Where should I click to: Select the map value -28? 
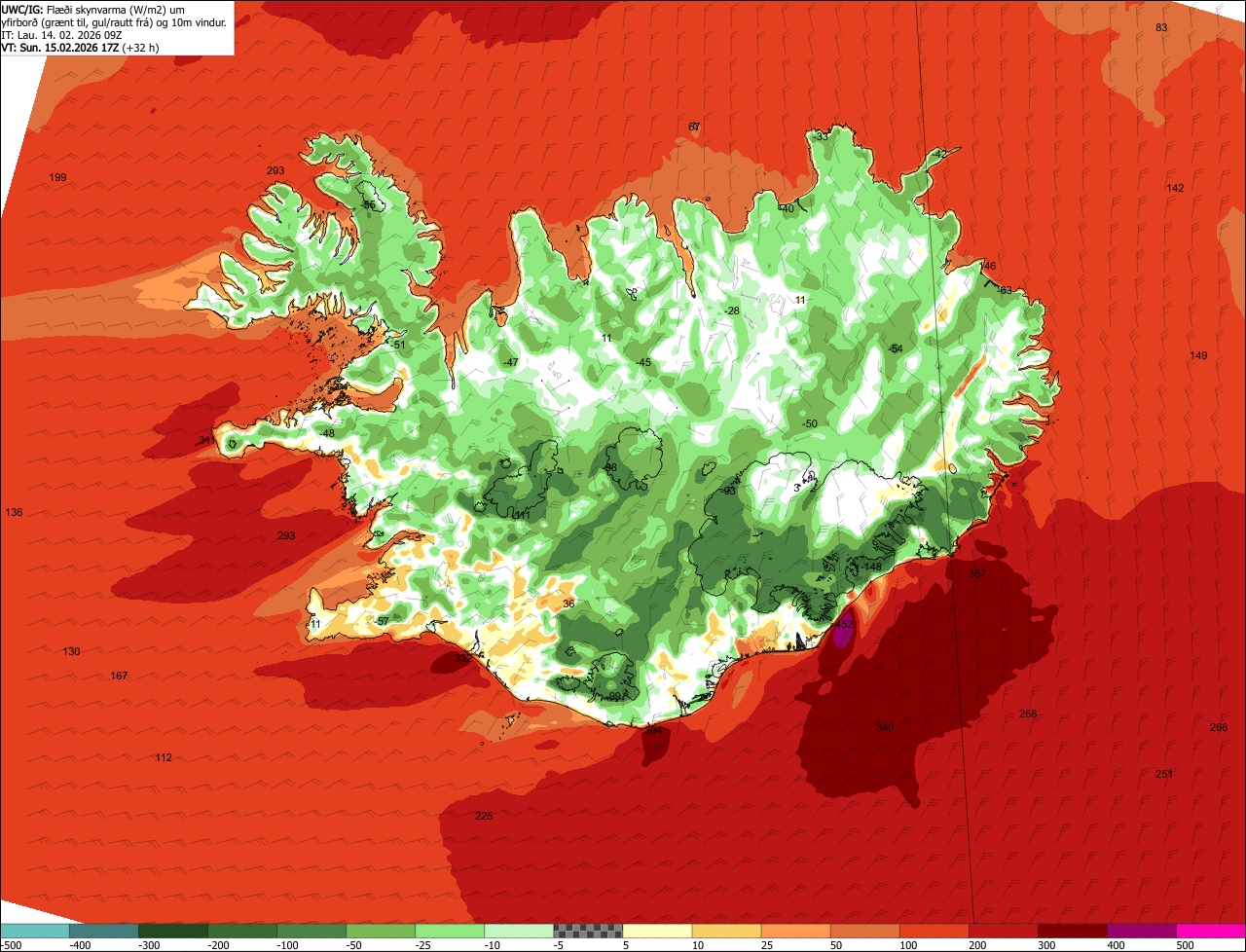point(732,311)
